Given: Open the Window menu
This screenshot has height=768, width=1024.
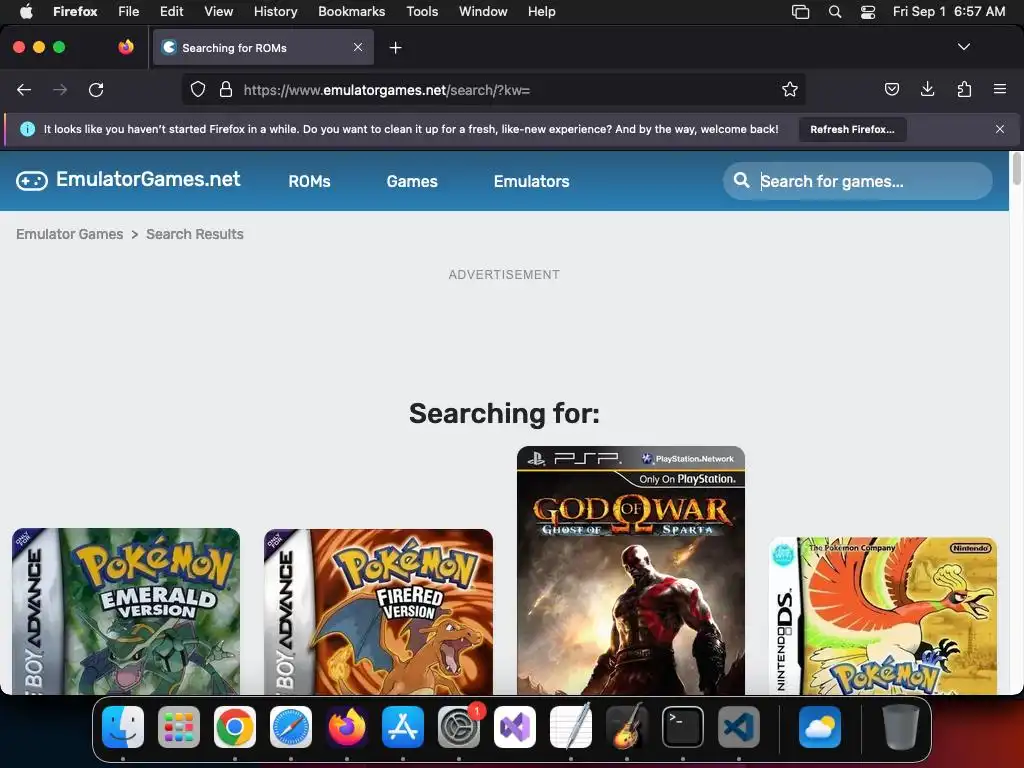Looking at the screenshot, I should [483, 11].
